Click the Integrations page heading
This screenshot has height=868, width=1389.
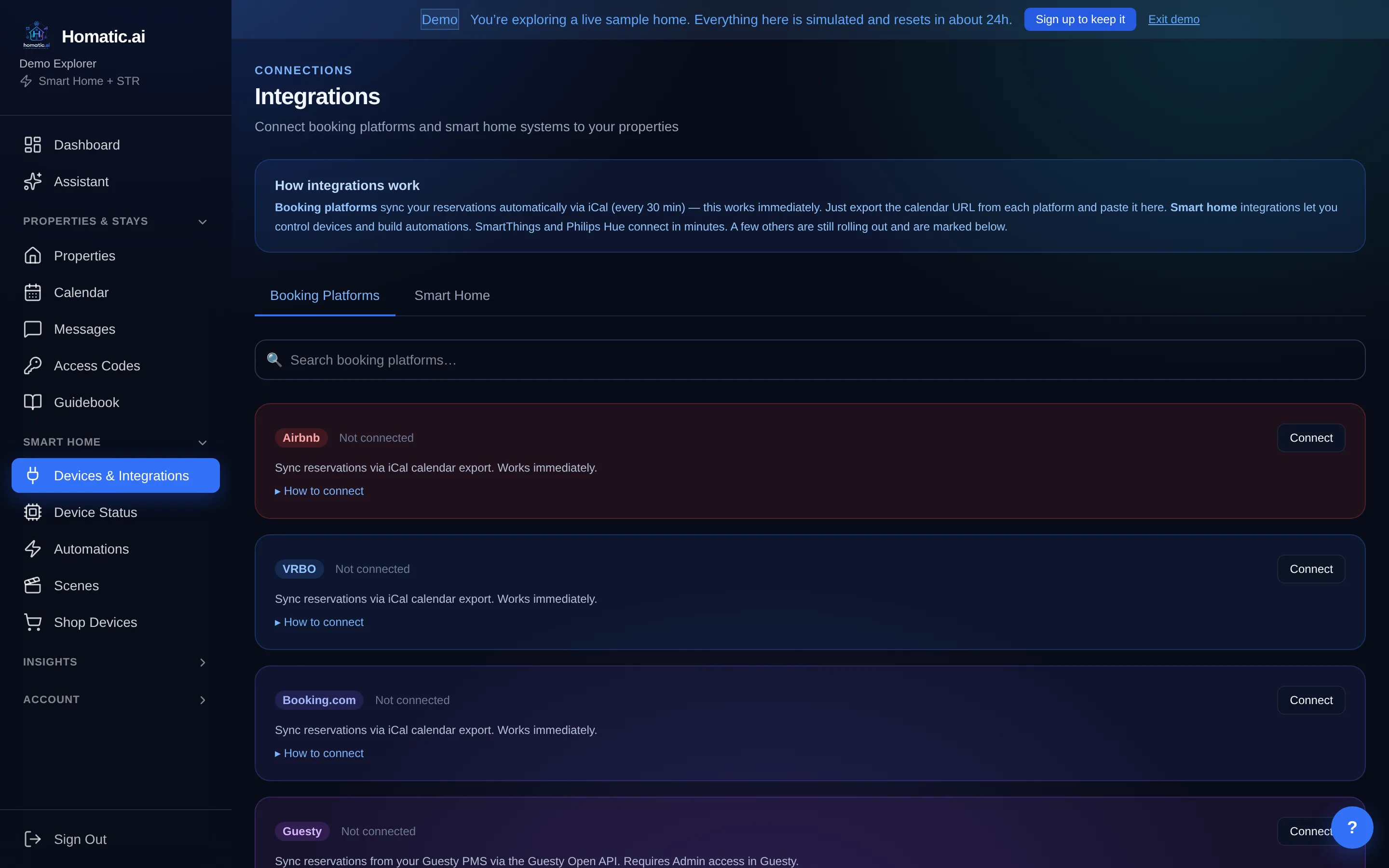tap(317, 96)
